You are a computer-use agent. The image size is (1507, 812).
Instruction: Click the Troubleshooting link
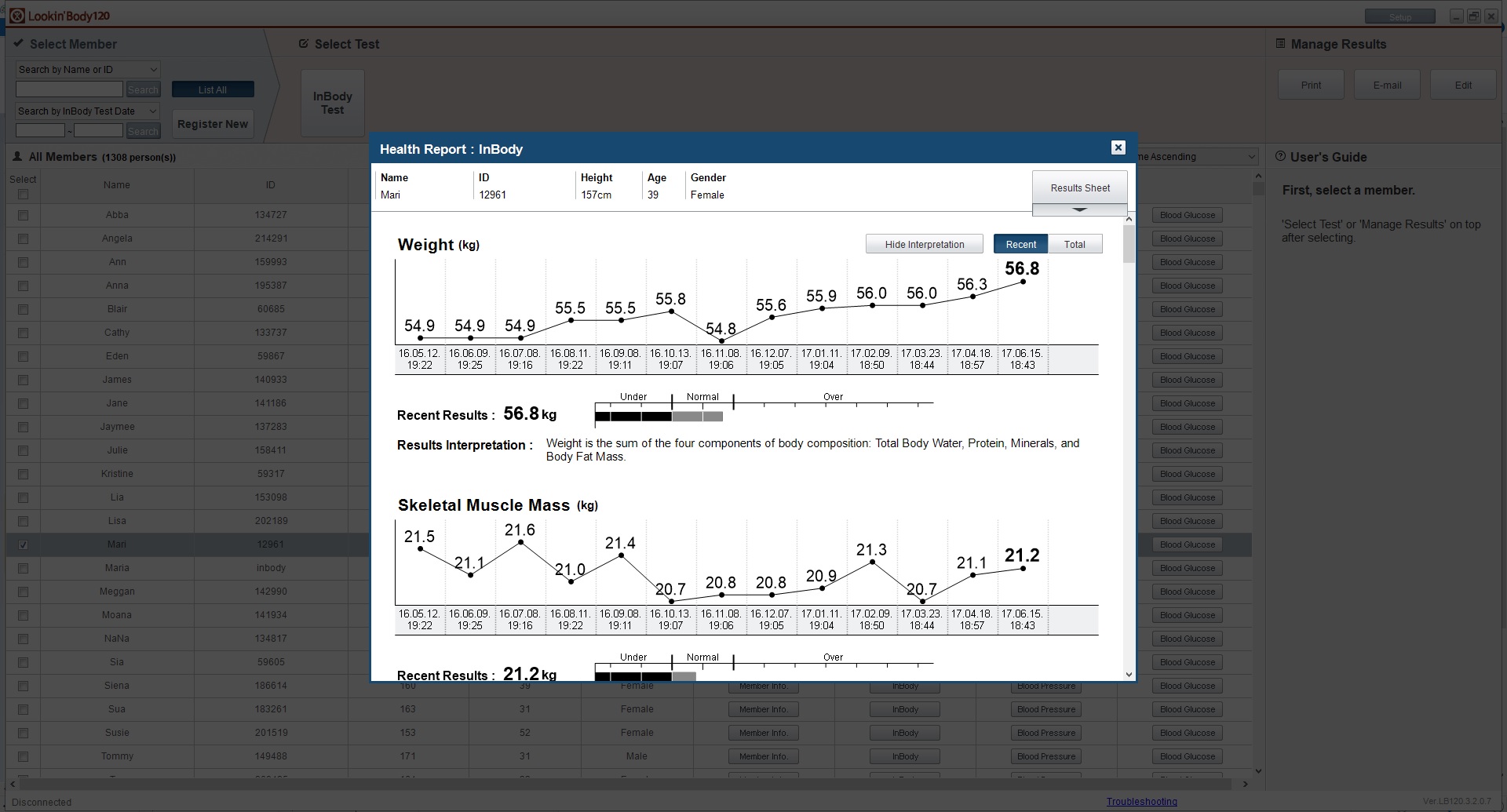click(1141, 801)
